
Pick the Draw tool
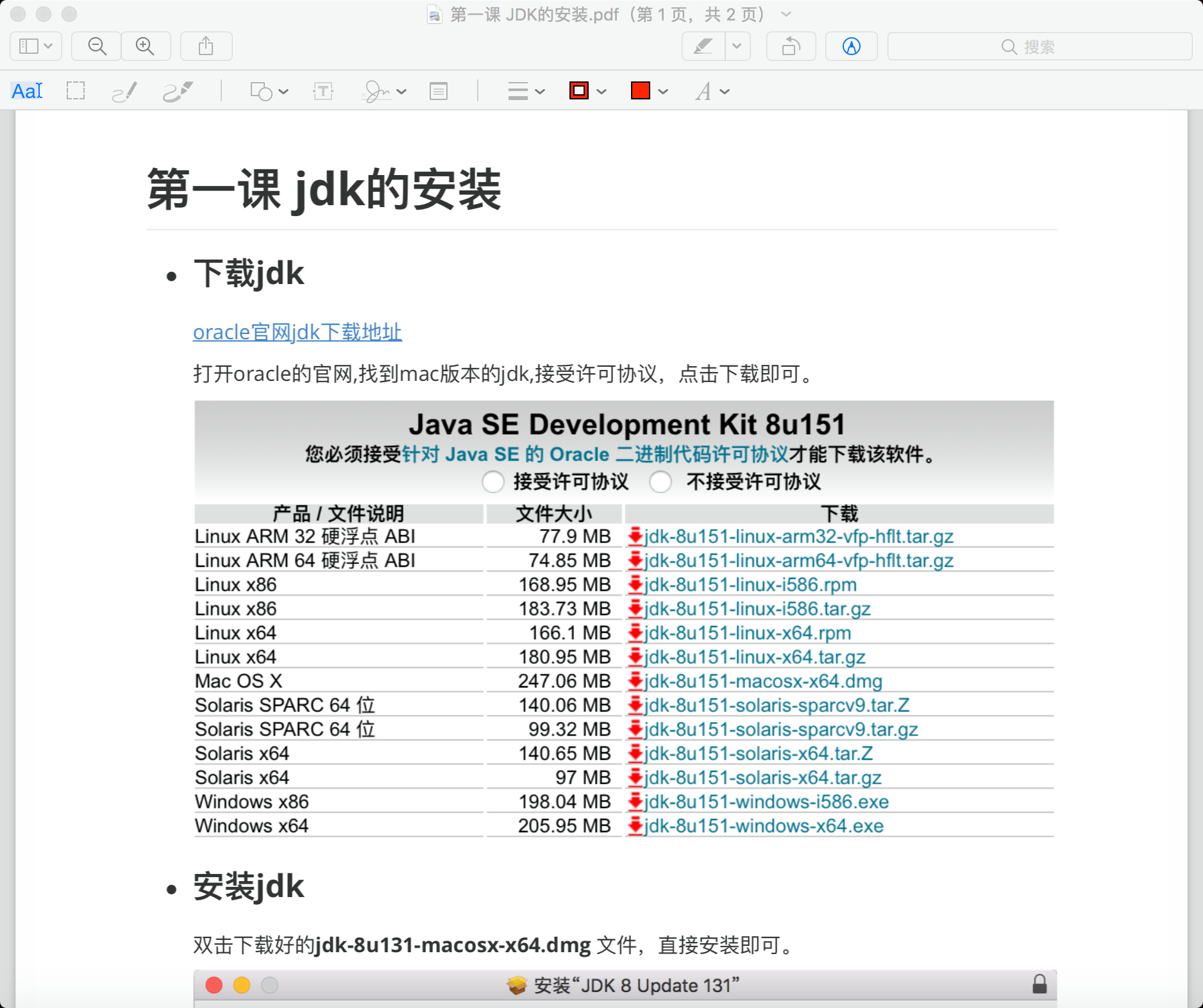(178, 91)
